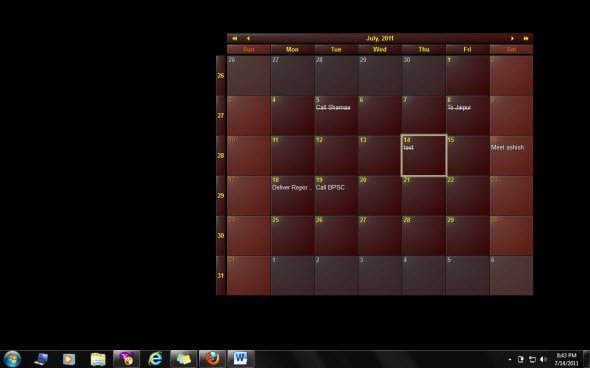
Task: Click week number 29 label
Action: [220, 196]
